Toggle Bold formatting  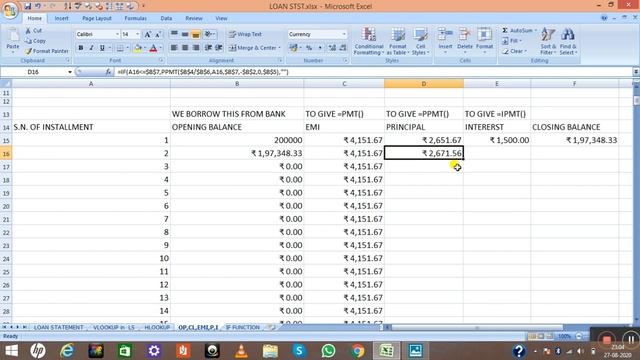tap(81, 48)
